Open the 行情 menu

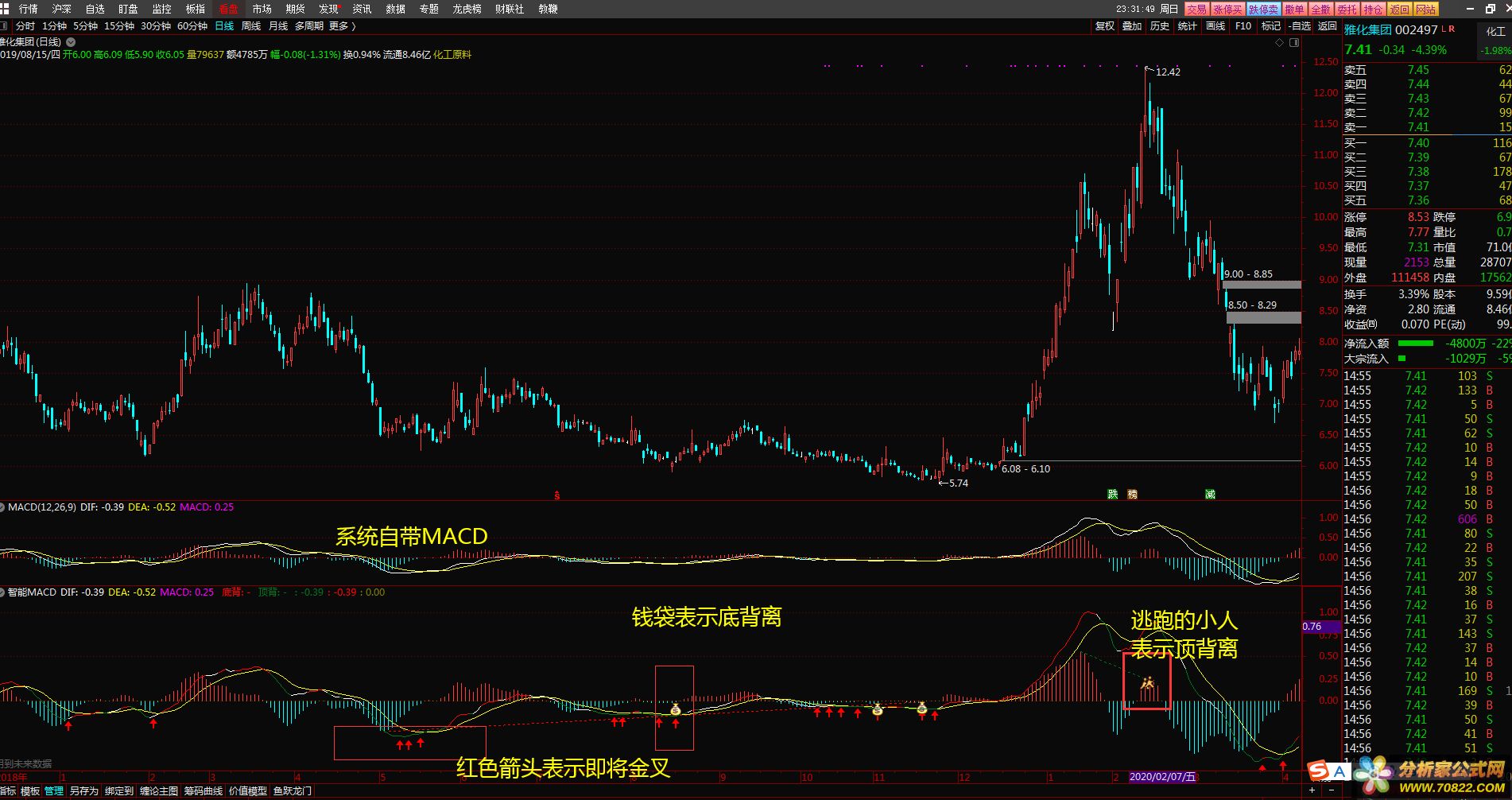click(28, 9)
